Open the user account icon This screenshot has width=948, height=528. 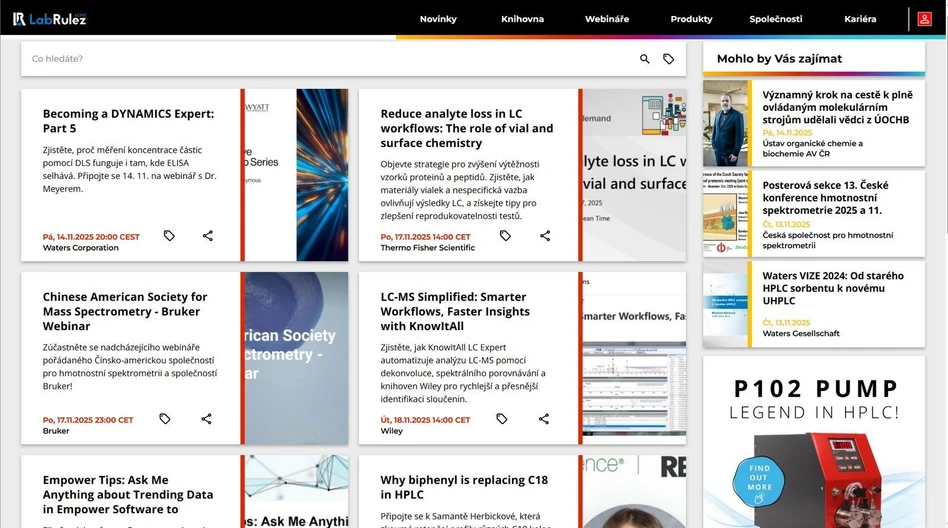tap(924, 19)
